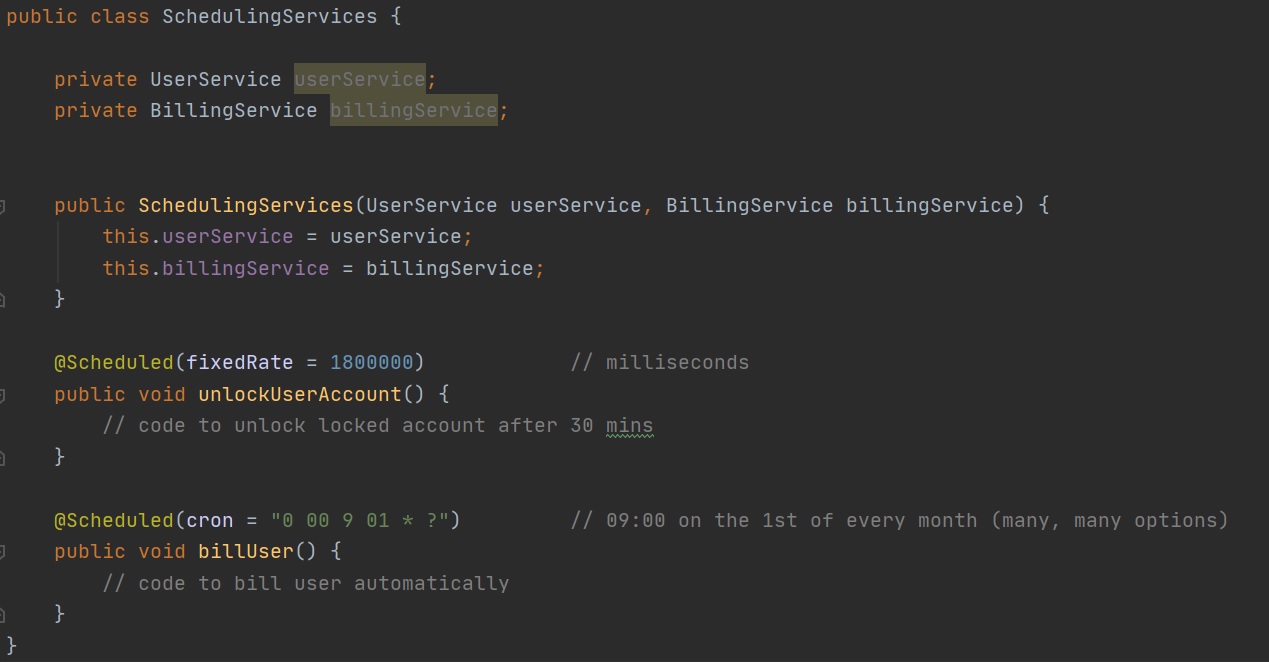This screenshot has width=1269, height=662.
Task: Click the "09:00 on the 1st" comment
Action: (x=898, y=520)
